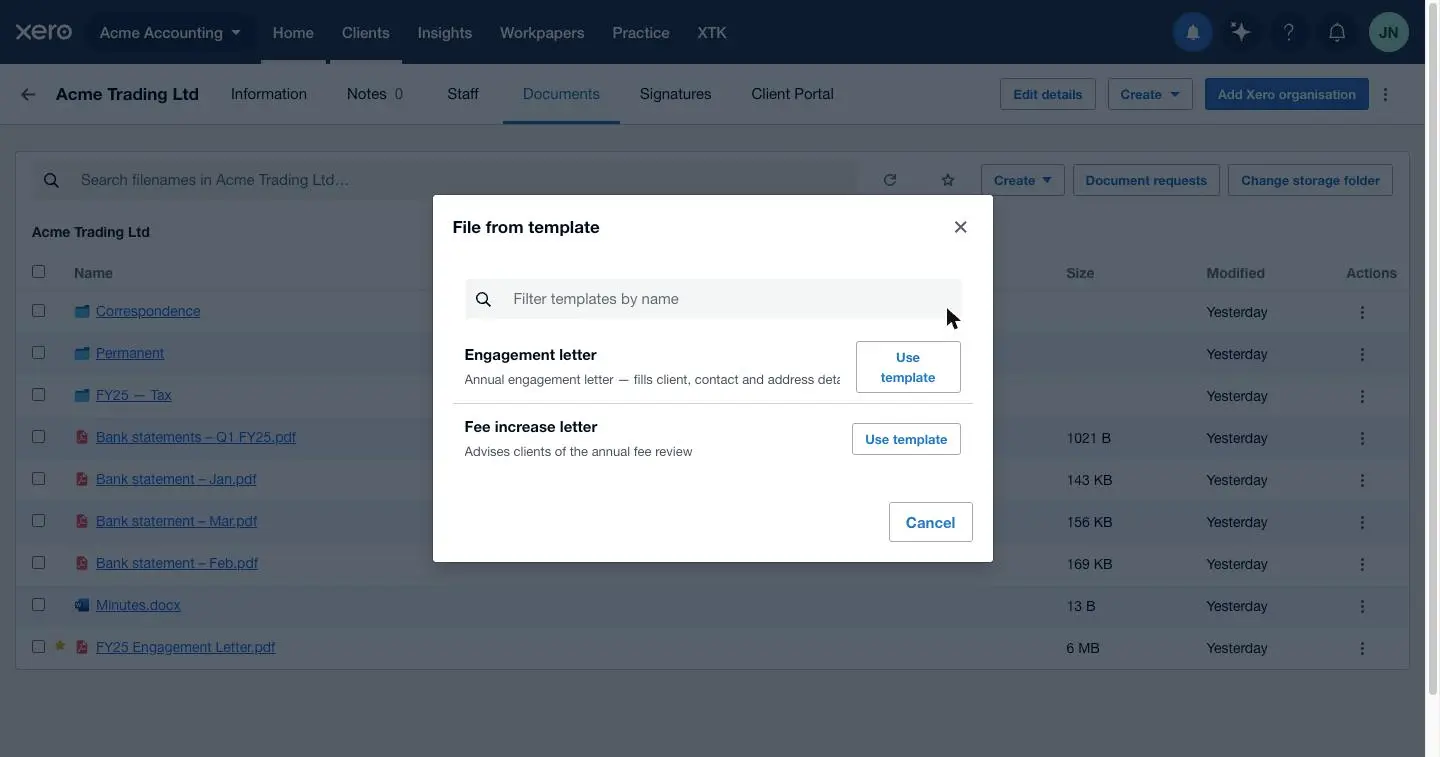Open the JN user avatar menu
The image size is (1440, 757).
(1388, 33)
